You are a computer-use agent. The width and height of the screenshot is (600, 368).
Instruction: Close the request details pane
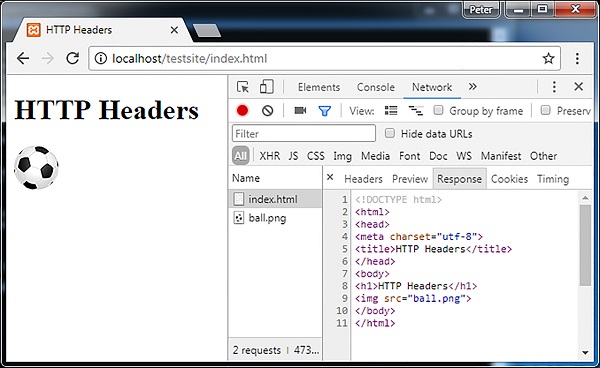coord(330,177)
